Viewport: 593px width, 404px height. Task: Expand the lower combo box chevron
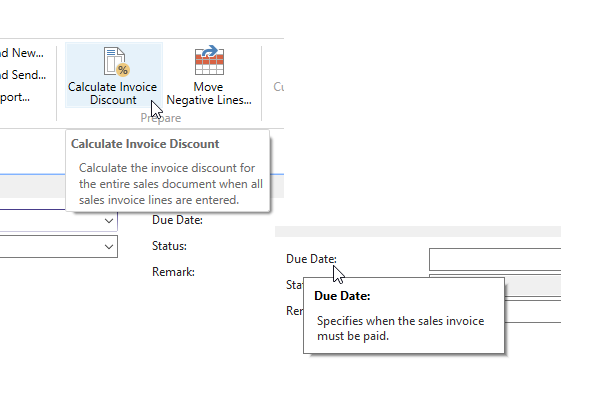pyautogui.click(x=109, y=247)
